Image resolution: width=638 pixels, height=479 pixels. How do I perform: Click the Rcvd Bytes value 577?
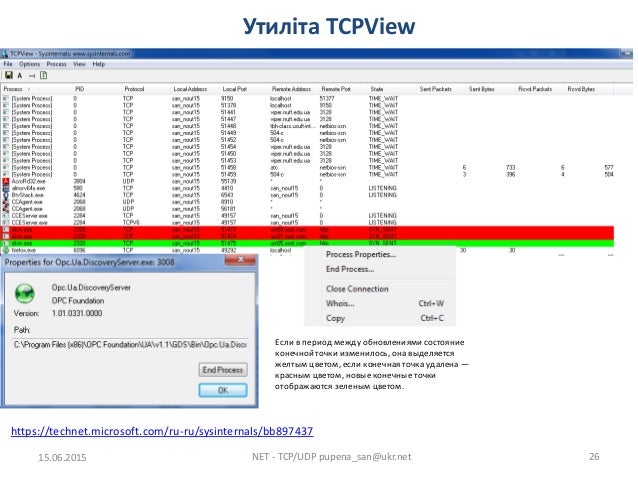[609, 167]
